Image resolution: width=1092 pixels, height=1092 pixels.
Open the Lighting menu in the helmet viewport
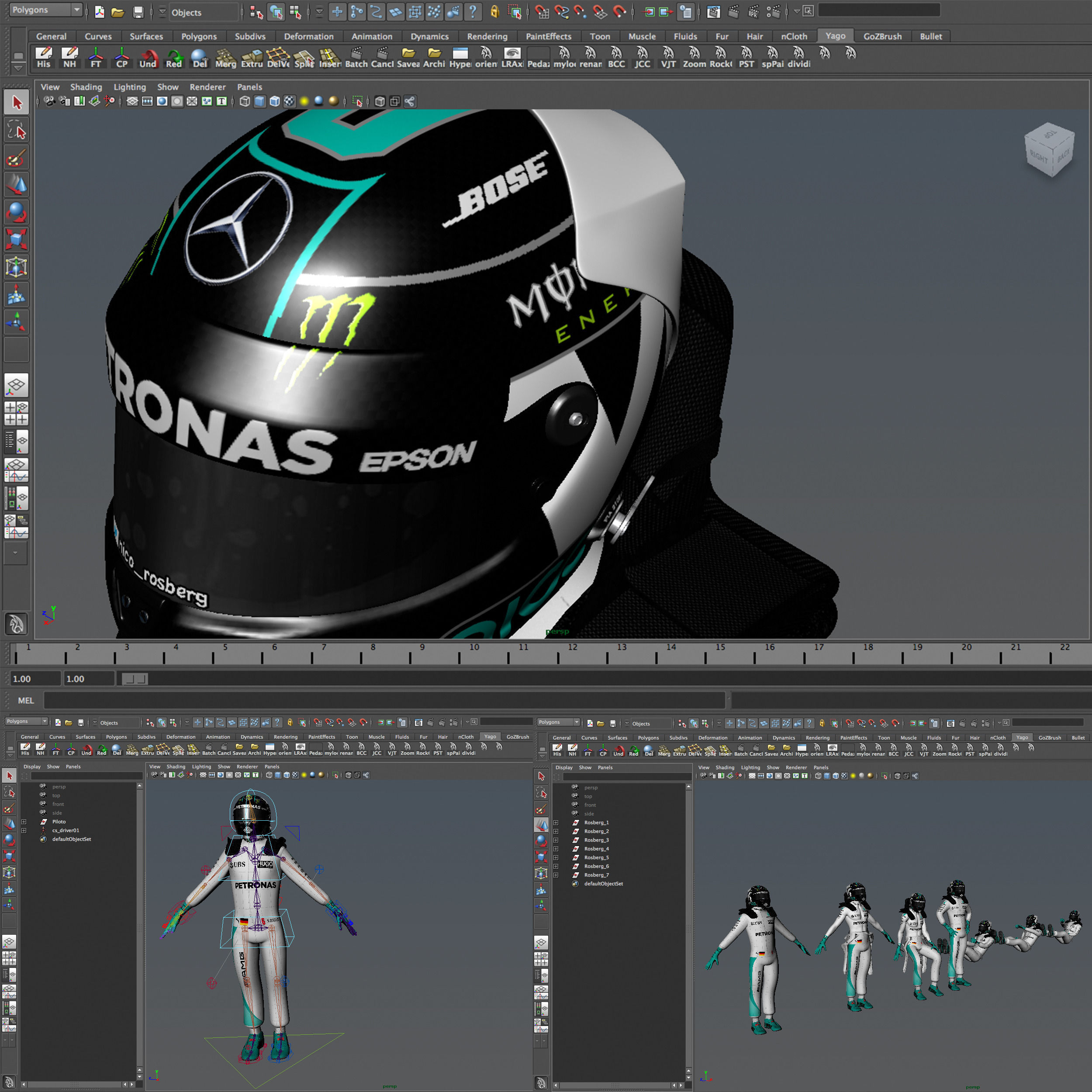click(x=129, y=87)
